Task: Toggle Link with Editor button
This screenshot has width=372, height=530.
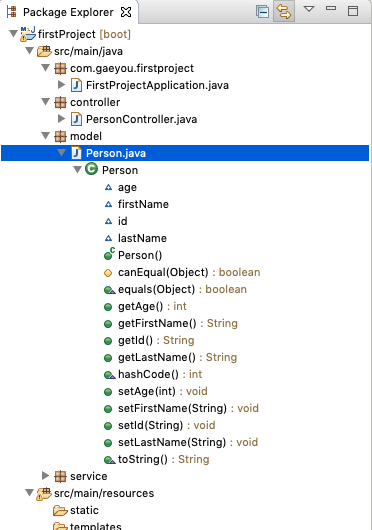Action: 283,12
